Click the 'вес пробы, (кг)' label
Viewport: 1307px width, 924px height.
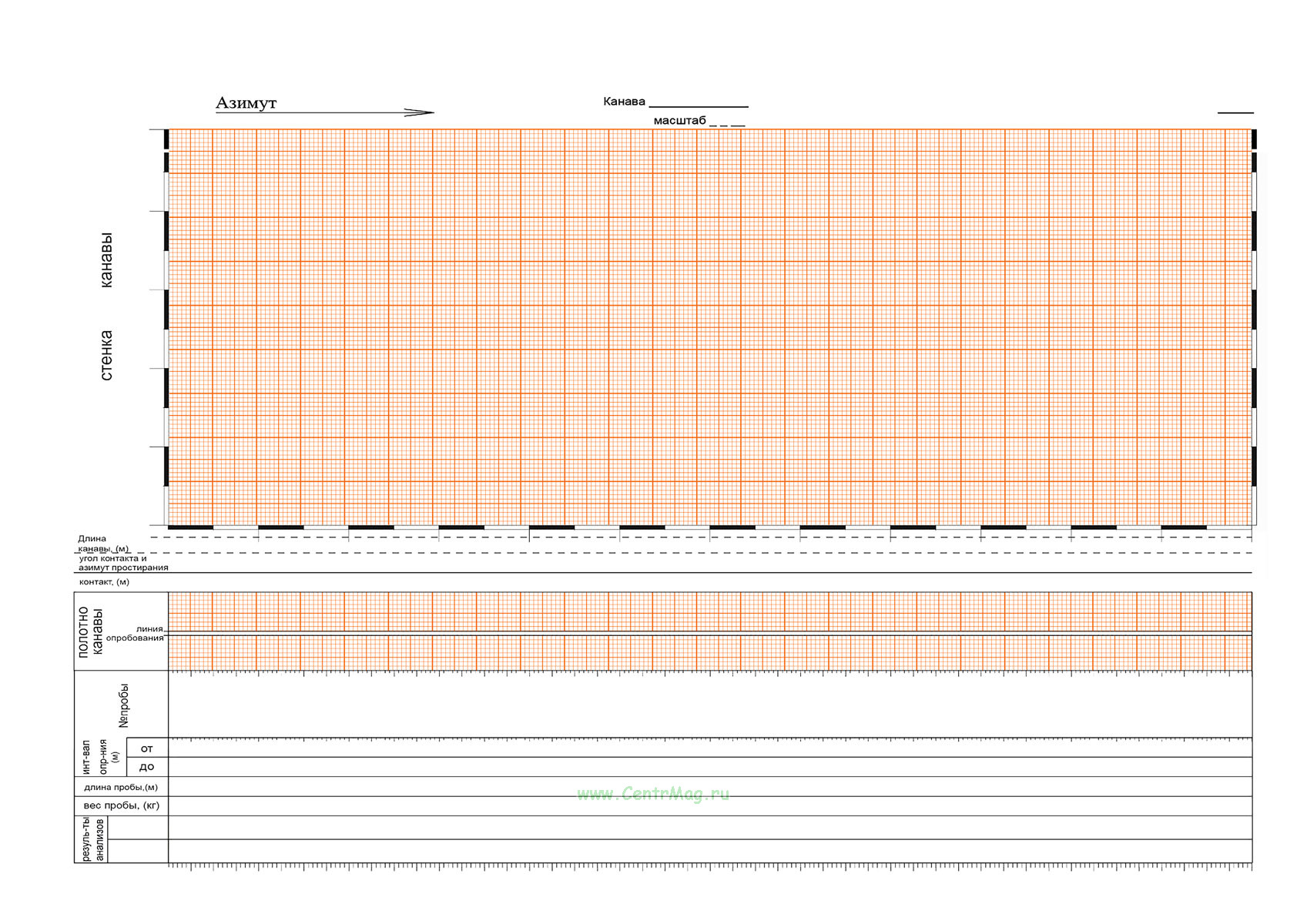[122, 805]
